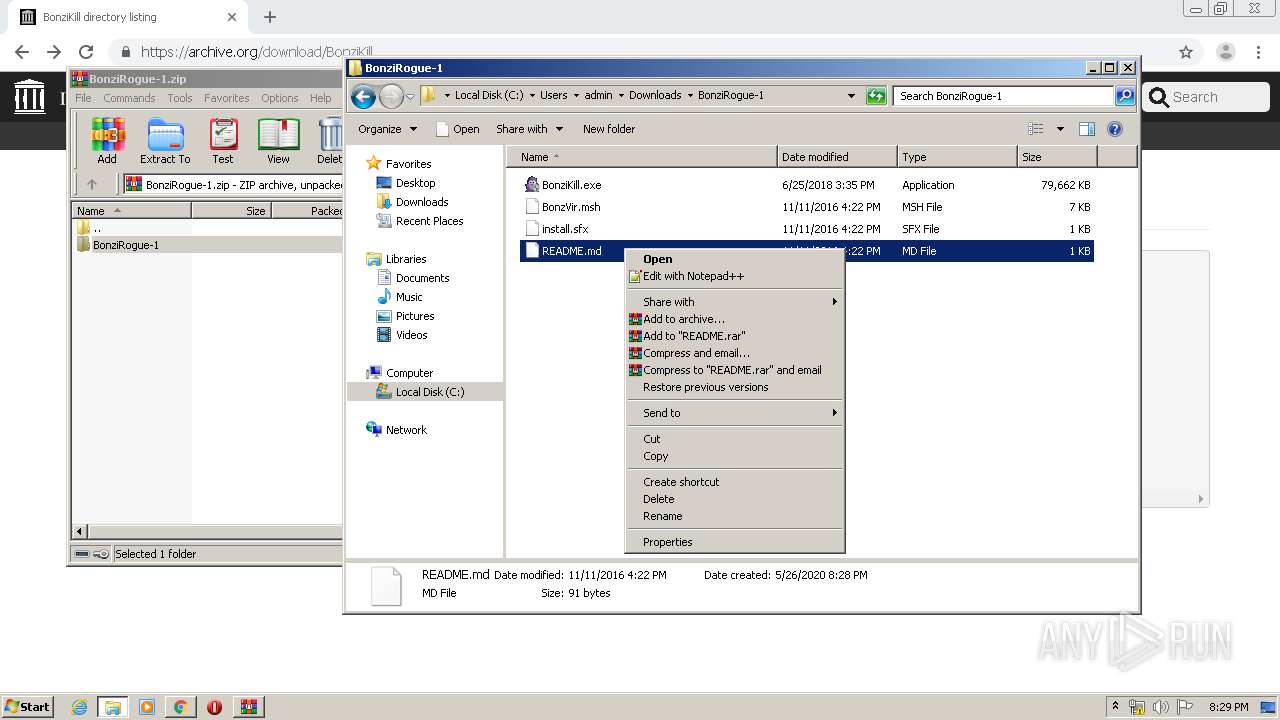Open the Chrome profile avatar icon

coord(1226,52)
